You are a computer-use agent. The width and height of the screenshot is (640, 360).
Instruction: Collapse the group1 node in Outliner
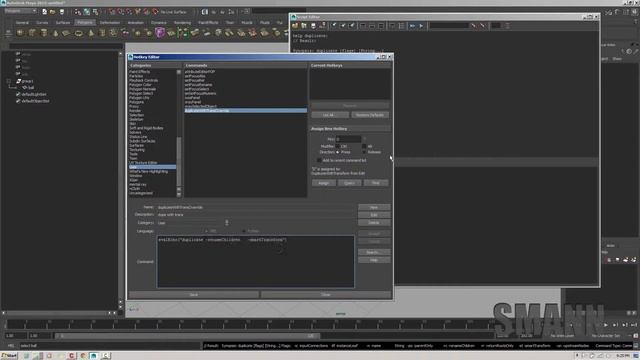[x=9, y=81]
